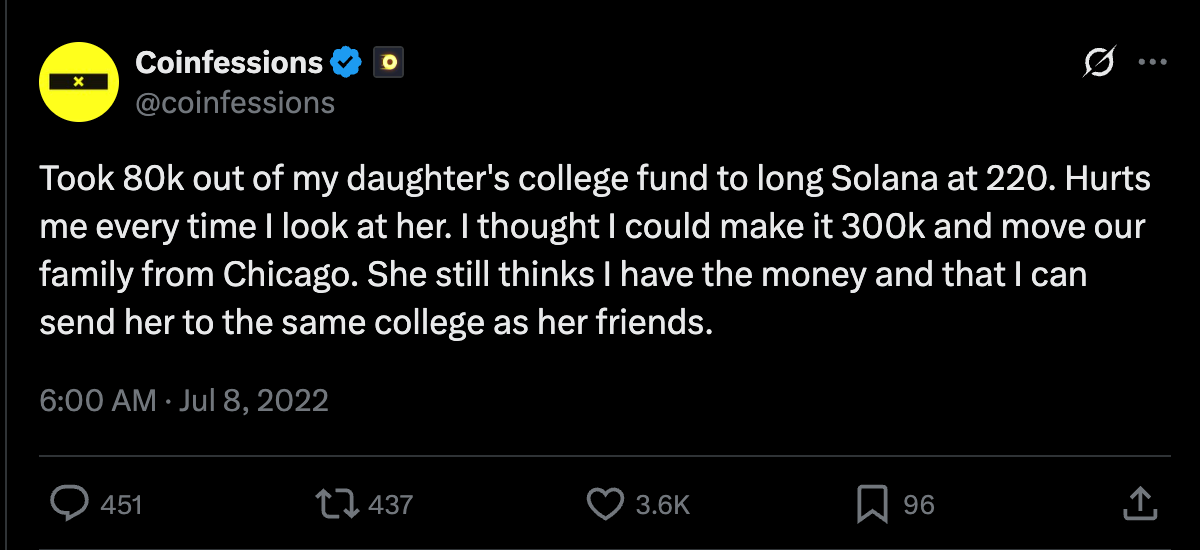Viewport: 1200px width, 550px height.
Task: Click the share upload arrow icon
Action: (1140, 503)
